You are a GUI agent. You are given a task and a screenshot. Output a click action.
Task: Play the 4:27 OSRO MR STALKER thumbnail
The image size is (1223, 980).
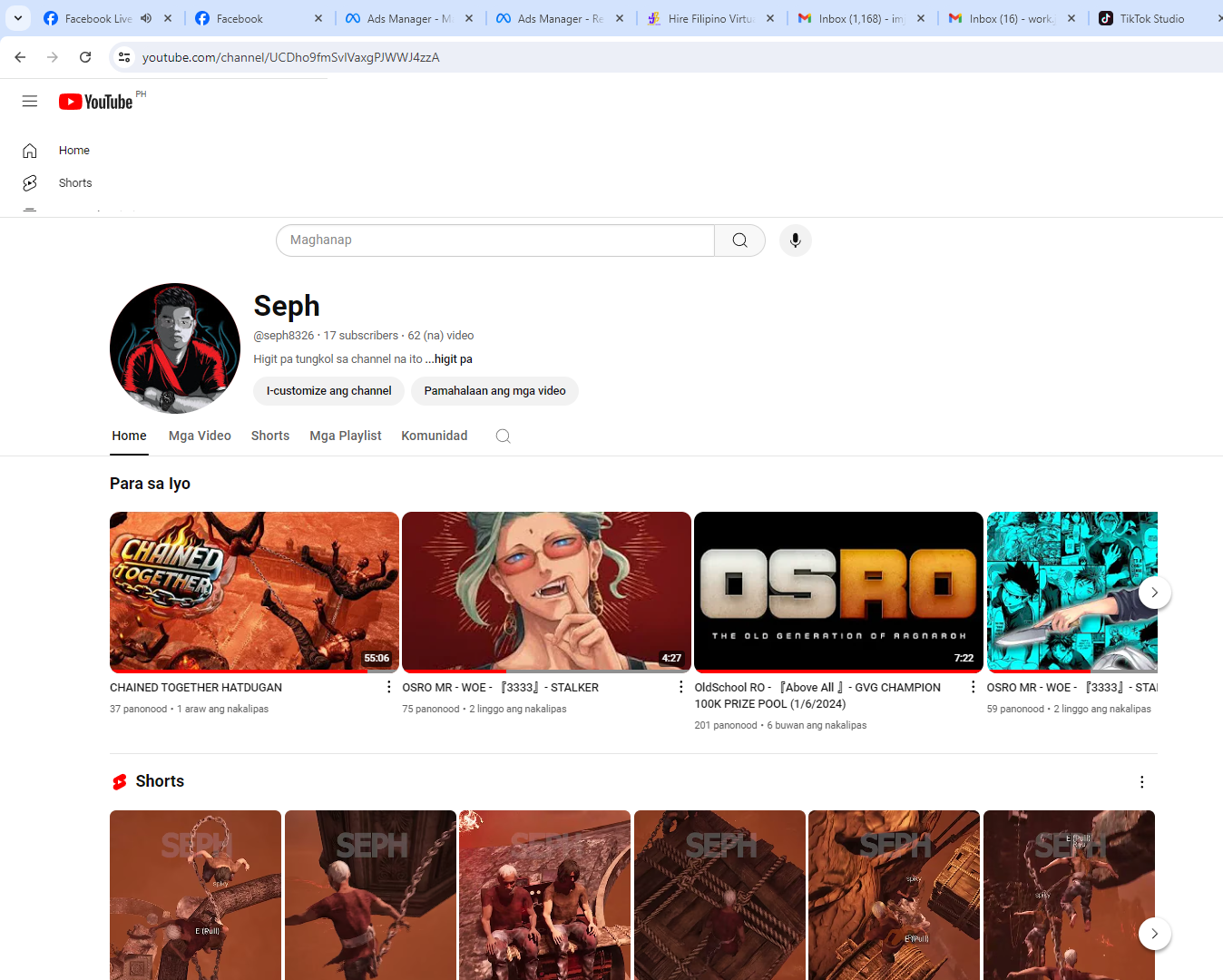[546, 593]
